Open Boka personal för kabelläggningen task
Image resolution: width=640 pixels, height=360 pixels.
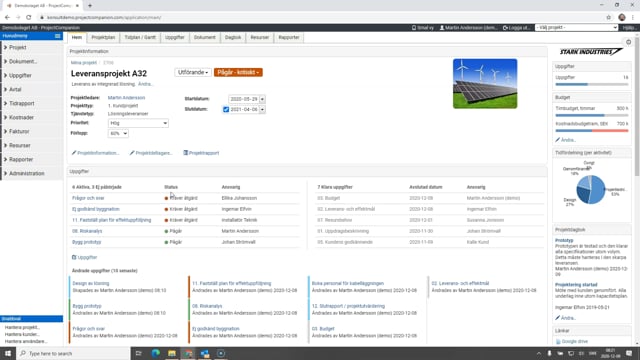[348, 283]
